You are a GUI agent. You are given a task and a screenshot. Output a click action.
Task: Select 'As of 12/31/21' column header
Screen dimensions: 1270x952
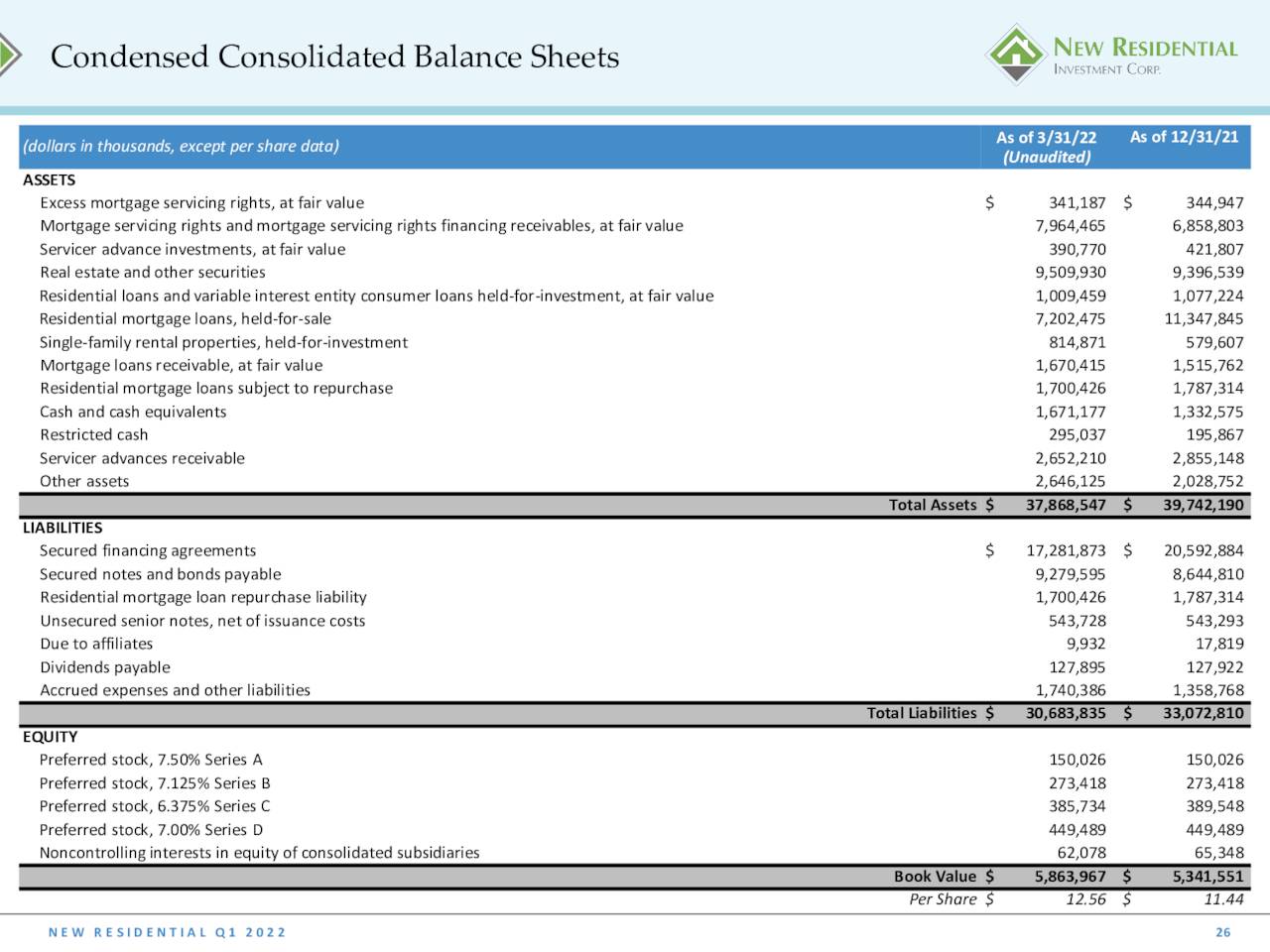[1184, 137]
